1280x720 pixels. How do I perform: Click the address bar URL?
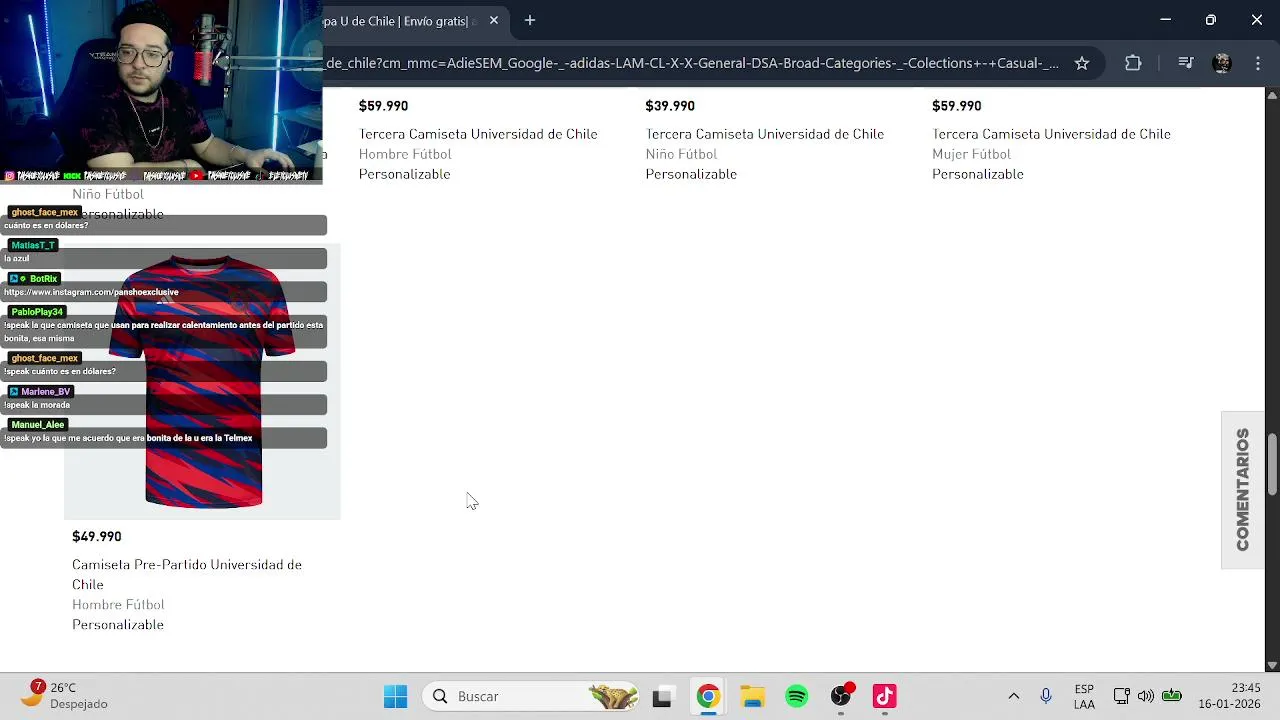pos(692,63)
